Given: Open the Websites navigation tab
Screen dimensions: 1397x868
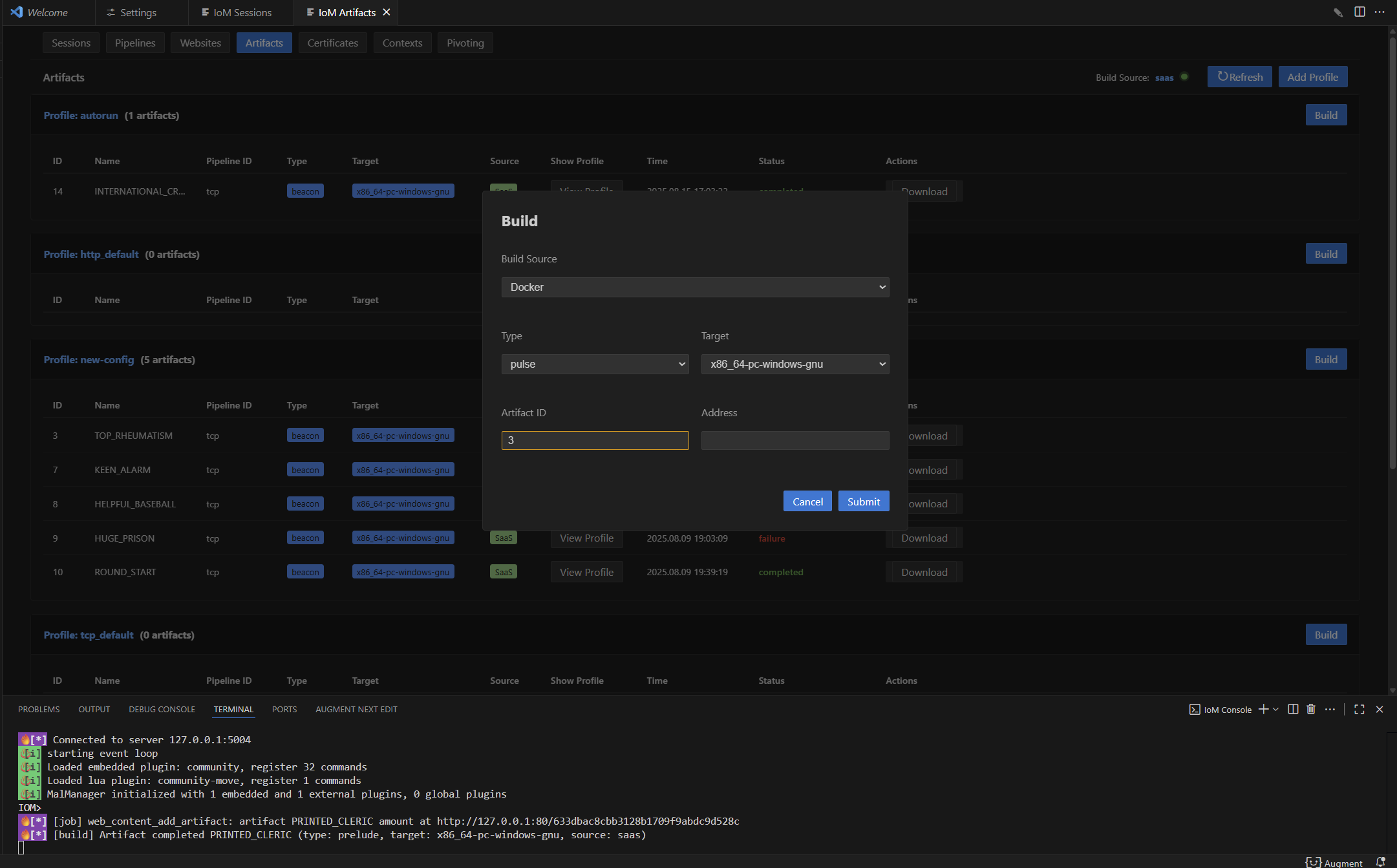Looking at the screenshot, I should [200, 43].
